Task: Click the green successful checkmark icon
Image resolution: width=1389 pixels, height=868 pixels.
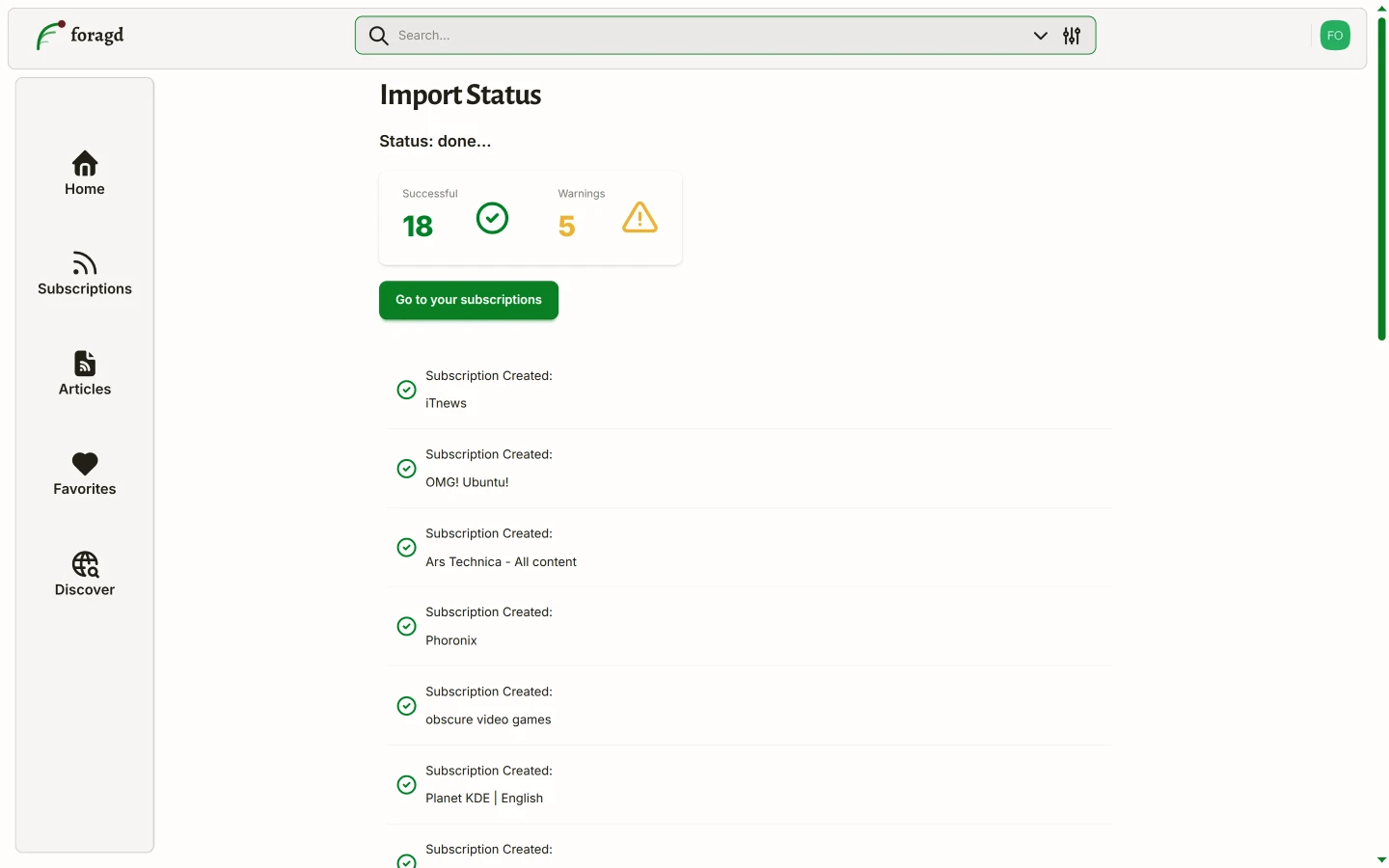Action: 492,218
